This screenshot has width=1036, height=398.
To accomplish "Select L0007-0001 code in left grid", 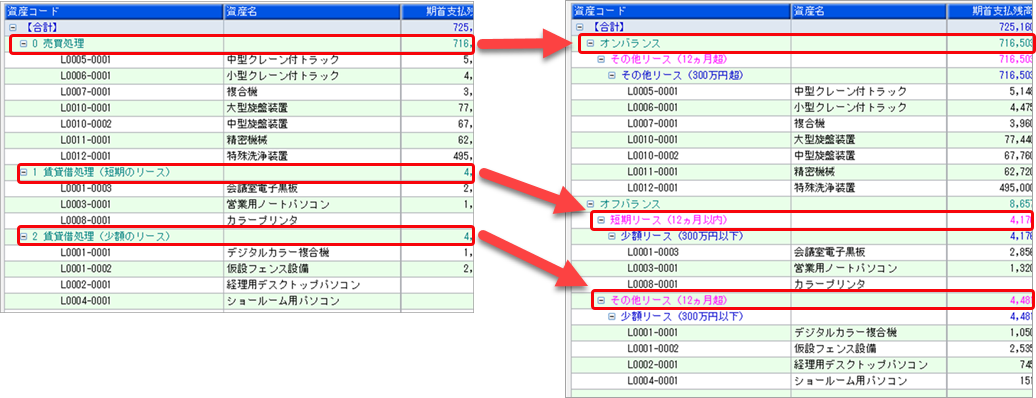I will coord(85,92).
